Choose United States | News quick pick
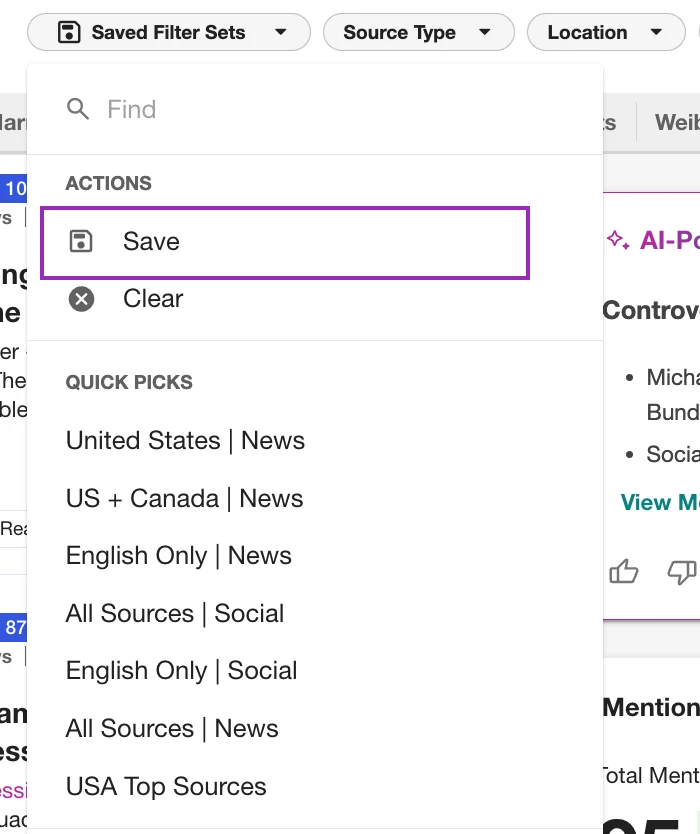This screenshot has height=834, width=700. pos(185,441)
